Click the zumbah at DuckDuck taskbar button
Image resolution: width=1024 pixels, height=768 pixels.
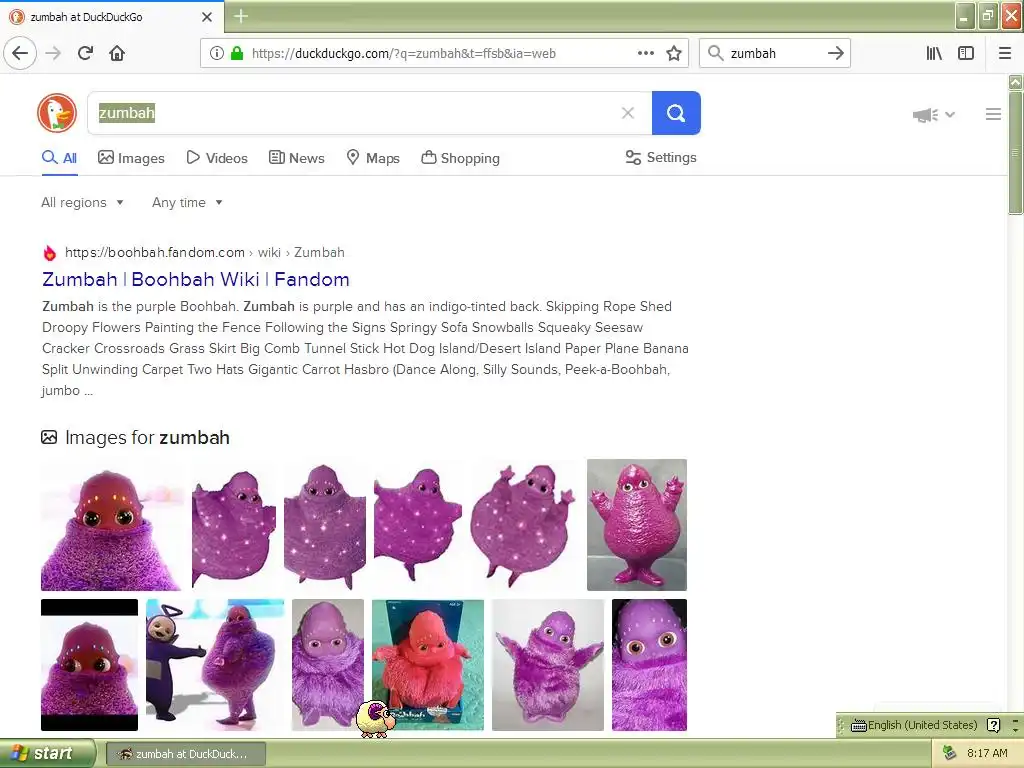pos(185,754)
